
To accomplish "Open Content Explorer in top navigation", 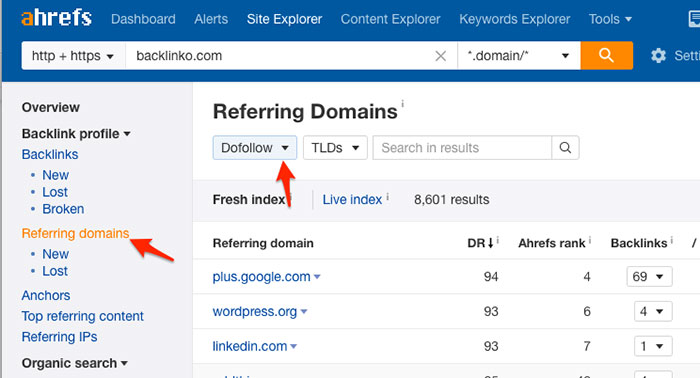I will 391,19.
